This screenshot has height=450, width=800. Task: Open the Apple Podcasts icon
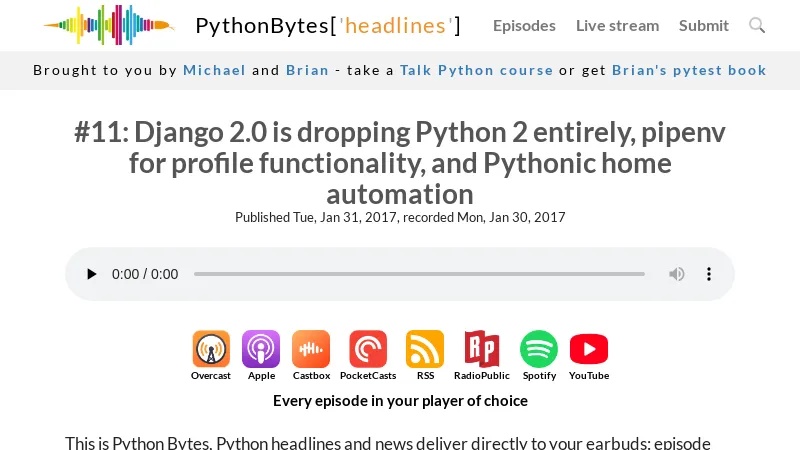click(261, 349)
